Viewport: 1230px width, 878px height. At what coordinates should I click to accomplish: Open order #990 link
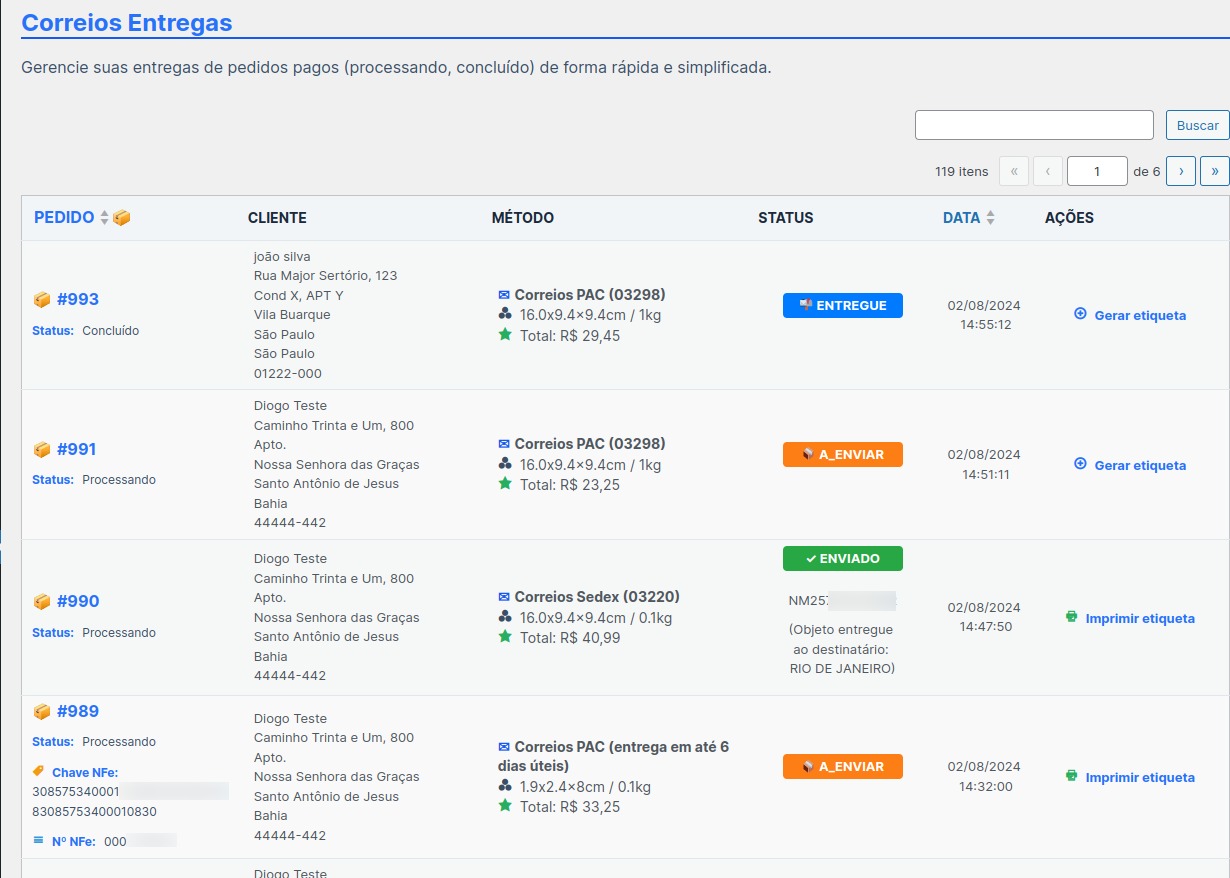pos(78,601)
